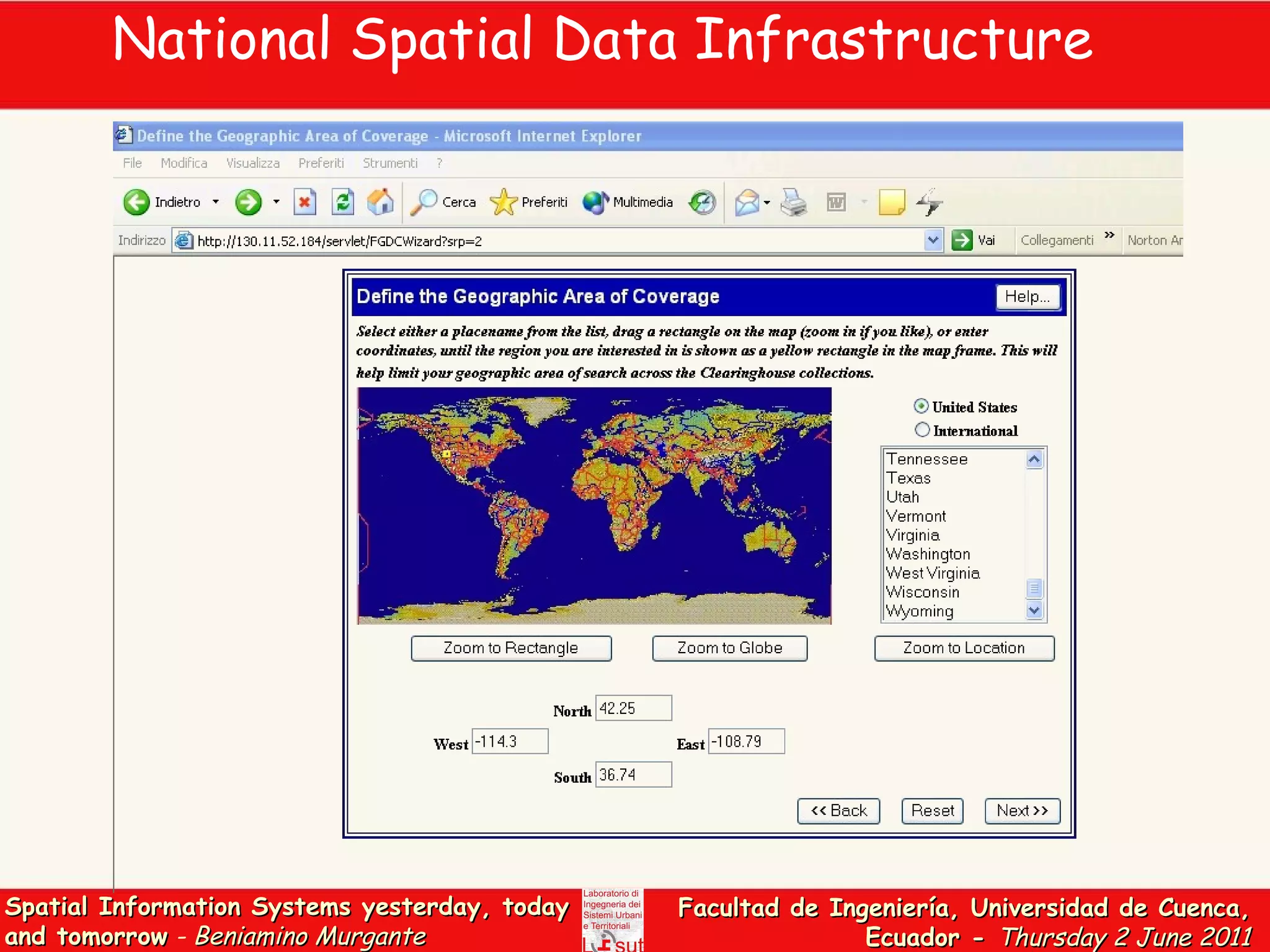Click Zoom to Globe button
1270x952 pixels.
[730, 648]
